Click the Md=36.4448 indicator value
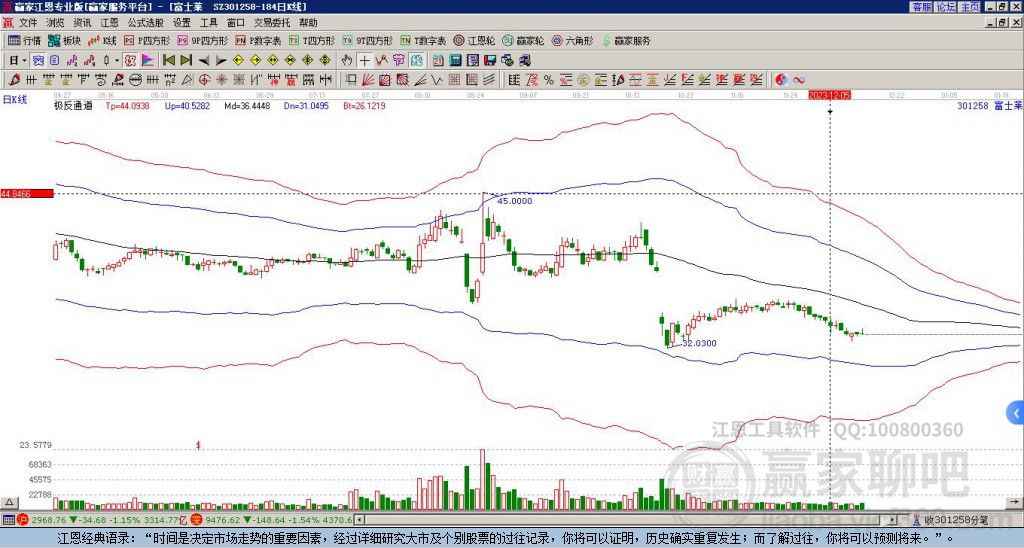This screenshot has height=548, width=1024. [x=247, y=105]
